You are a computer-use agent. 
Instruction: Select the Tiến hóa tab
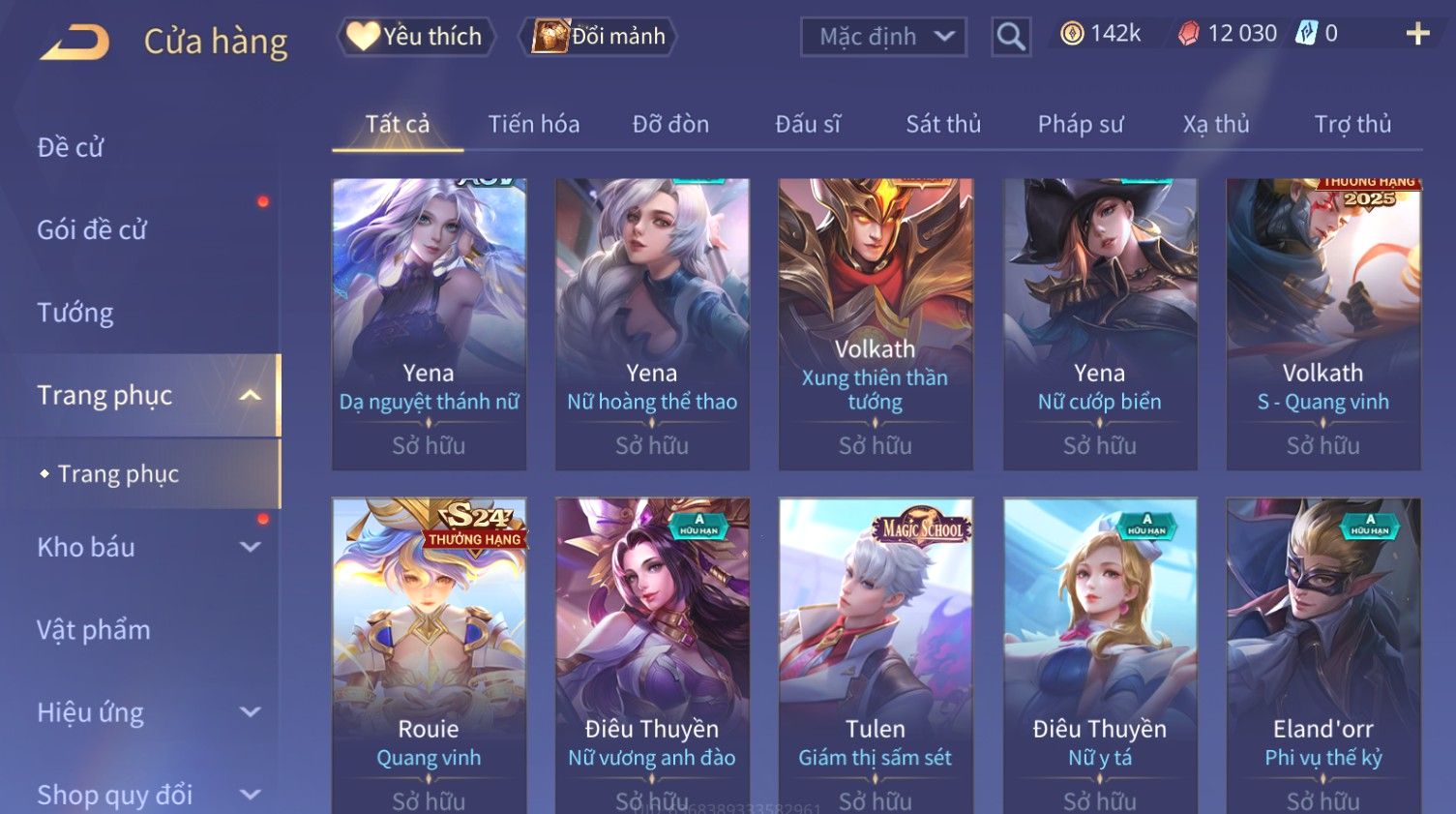(534, 124)
